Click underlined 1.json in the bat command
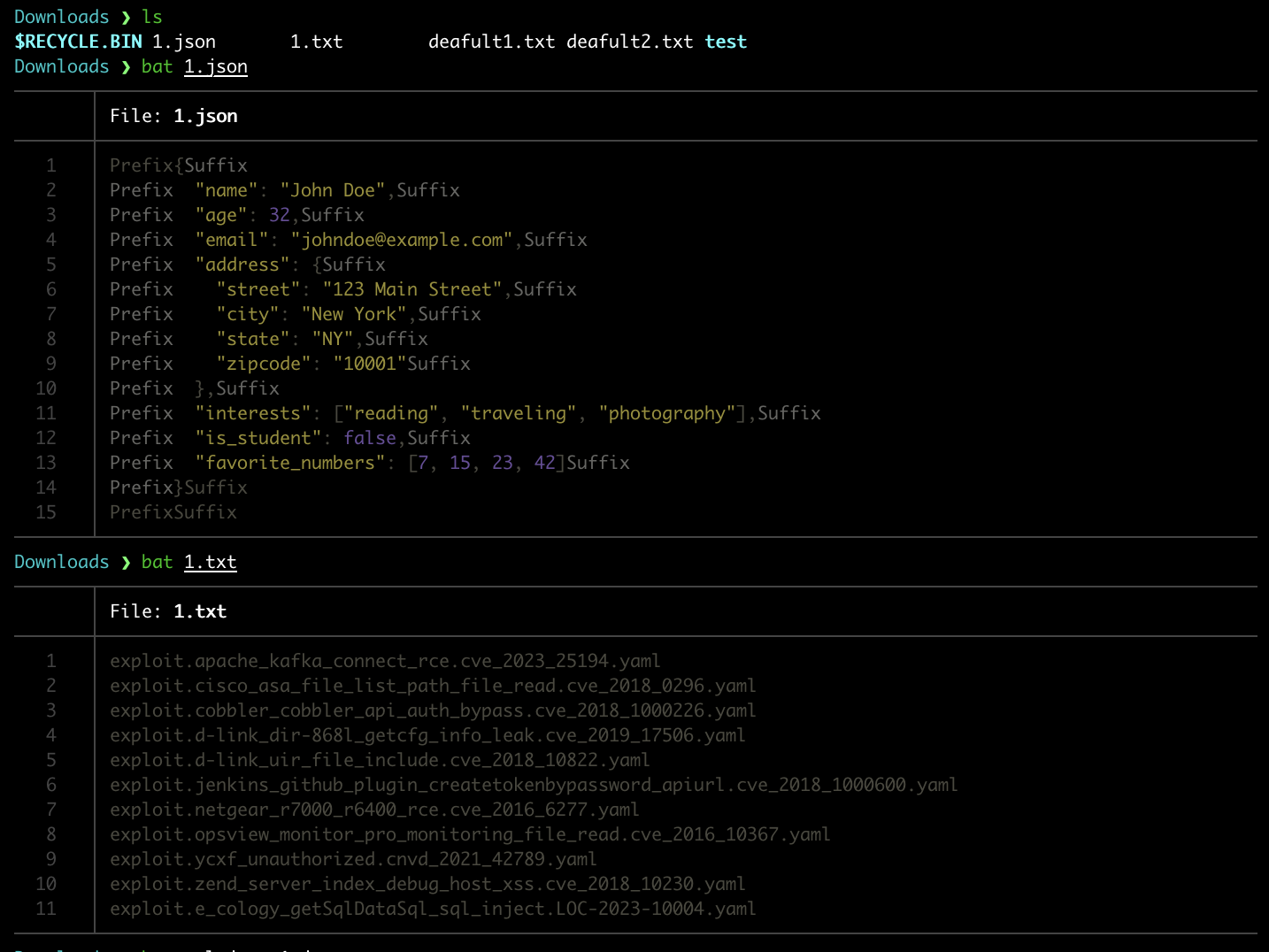The height and width of the screenshot is (952, 1269). click(215, 66)
